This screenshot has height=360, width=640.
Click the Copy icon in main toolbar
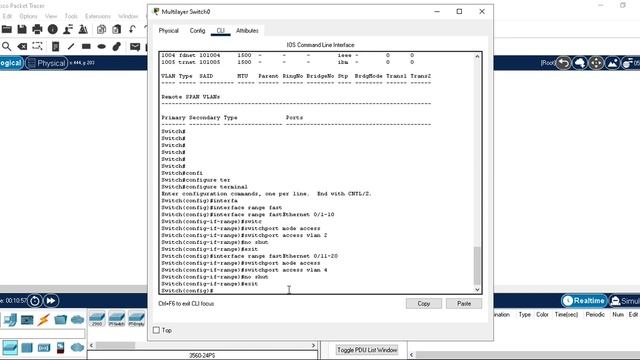pyautogui.click(x=101, y=29)
